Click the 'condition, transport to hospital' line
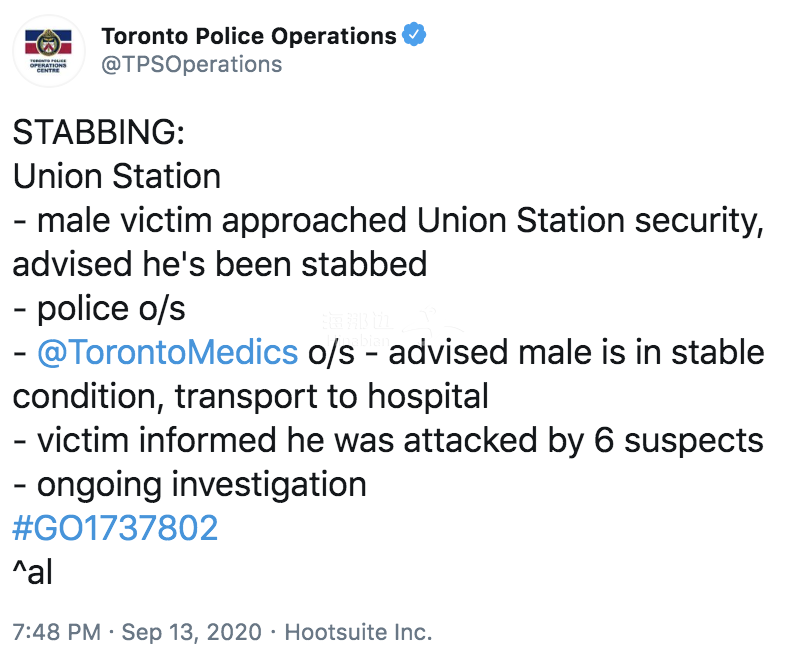This screenshot has width=790, height=654. click(250, 396)
